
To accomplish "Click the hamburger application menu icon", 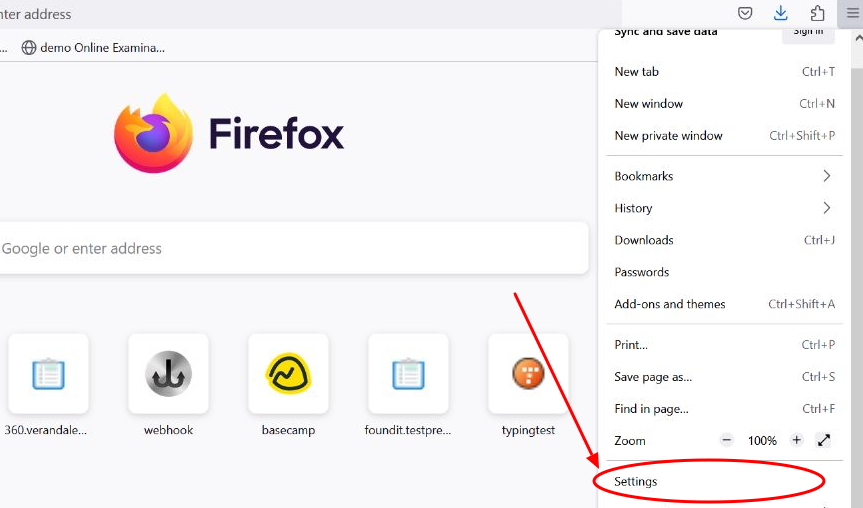I will coord(852,13).
